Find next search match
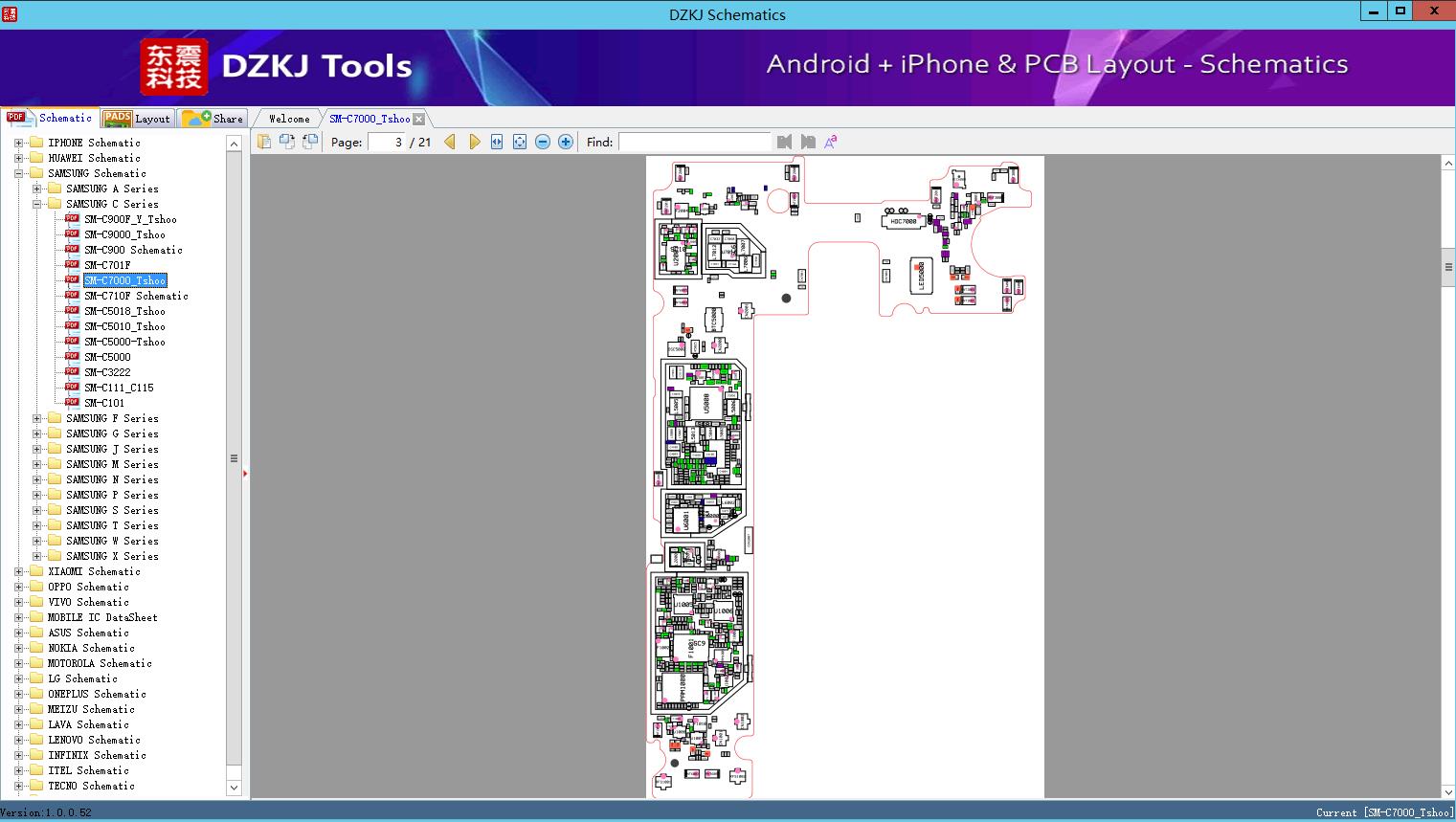This screenshot has height=822, width=1456. click(808, 142)
